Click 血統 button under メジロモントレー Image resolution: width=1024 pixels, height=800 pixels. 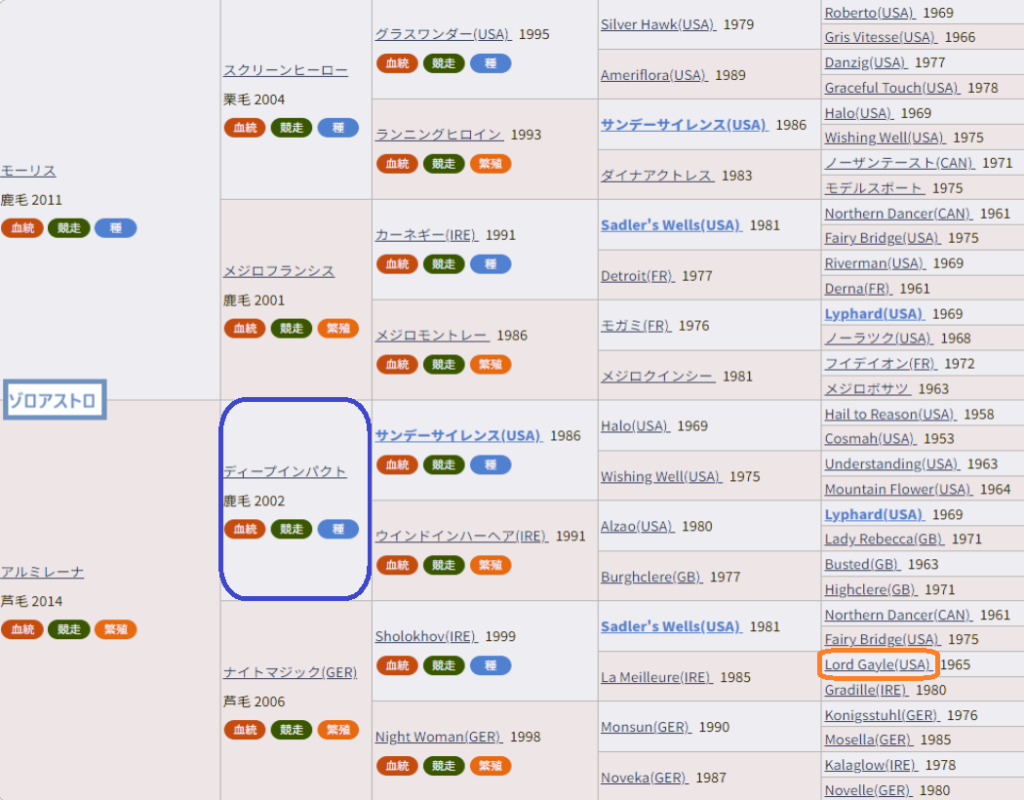(397, 364)
